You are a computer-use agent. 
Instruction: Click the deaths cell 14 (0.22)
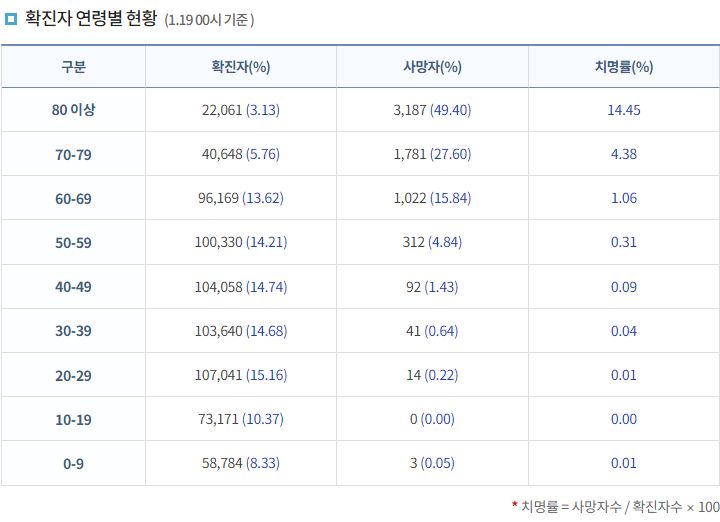point(432,375)
